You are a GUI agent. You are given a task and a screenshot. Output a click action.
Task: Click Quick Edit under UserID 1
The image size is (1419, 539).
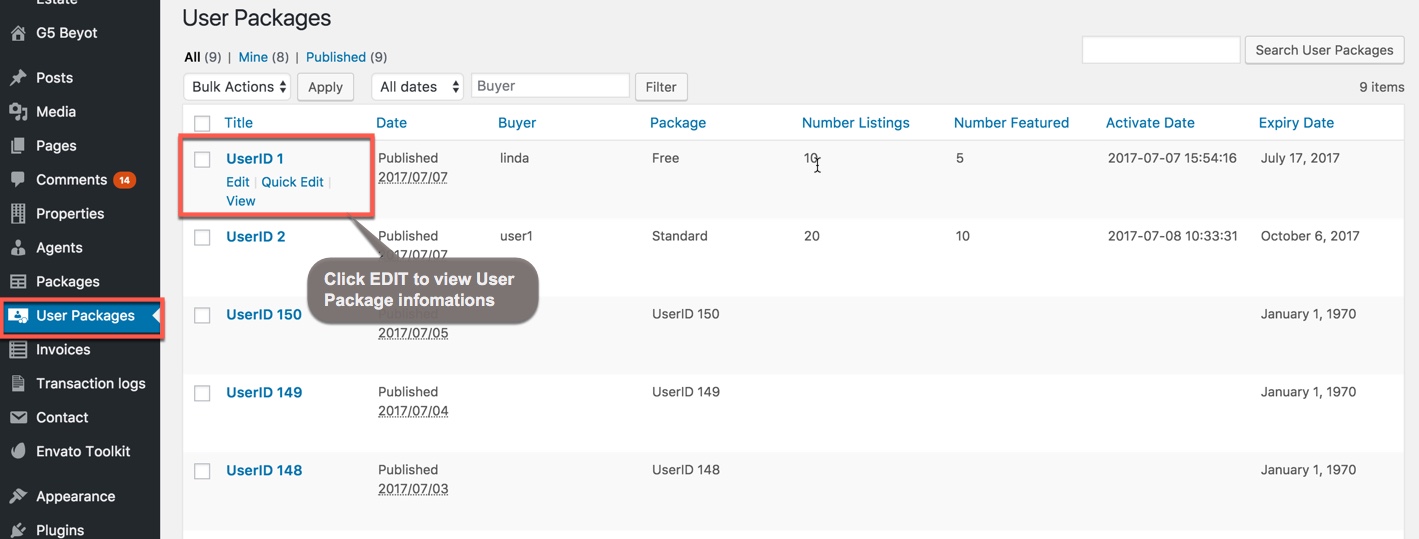click(293, 182)
